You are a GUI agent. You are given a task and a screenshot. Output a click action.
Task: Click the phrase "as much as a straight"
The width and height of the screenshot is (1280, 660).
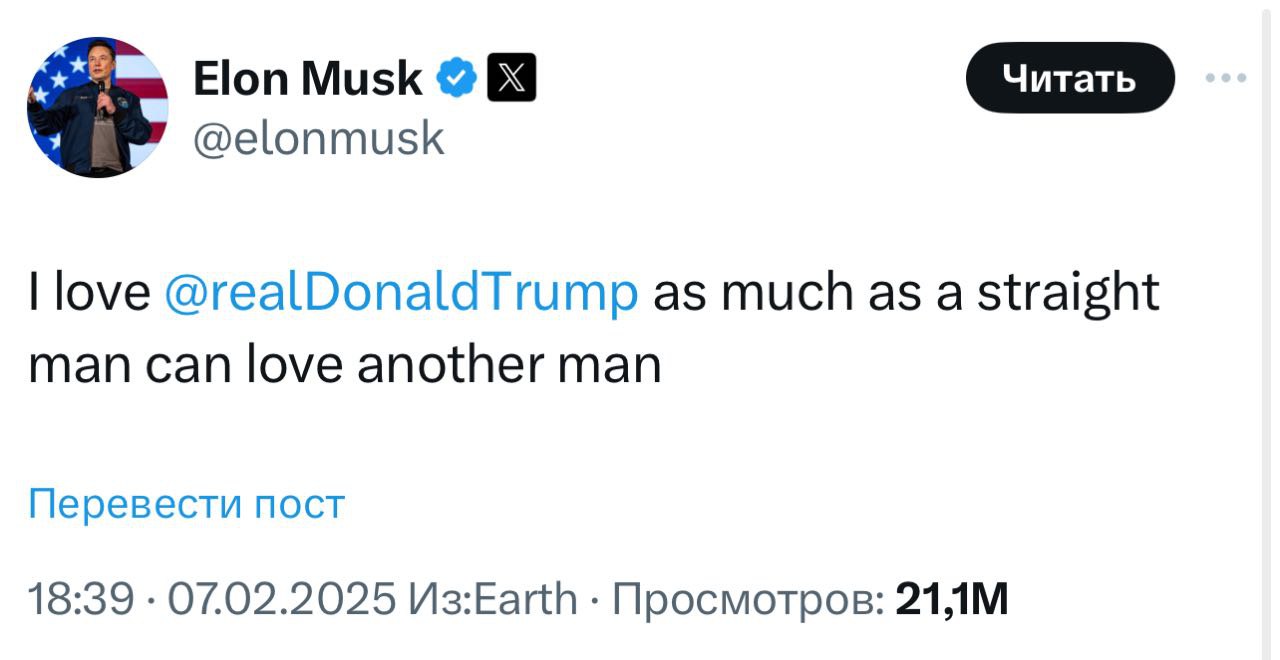click(x=906, y=293)
